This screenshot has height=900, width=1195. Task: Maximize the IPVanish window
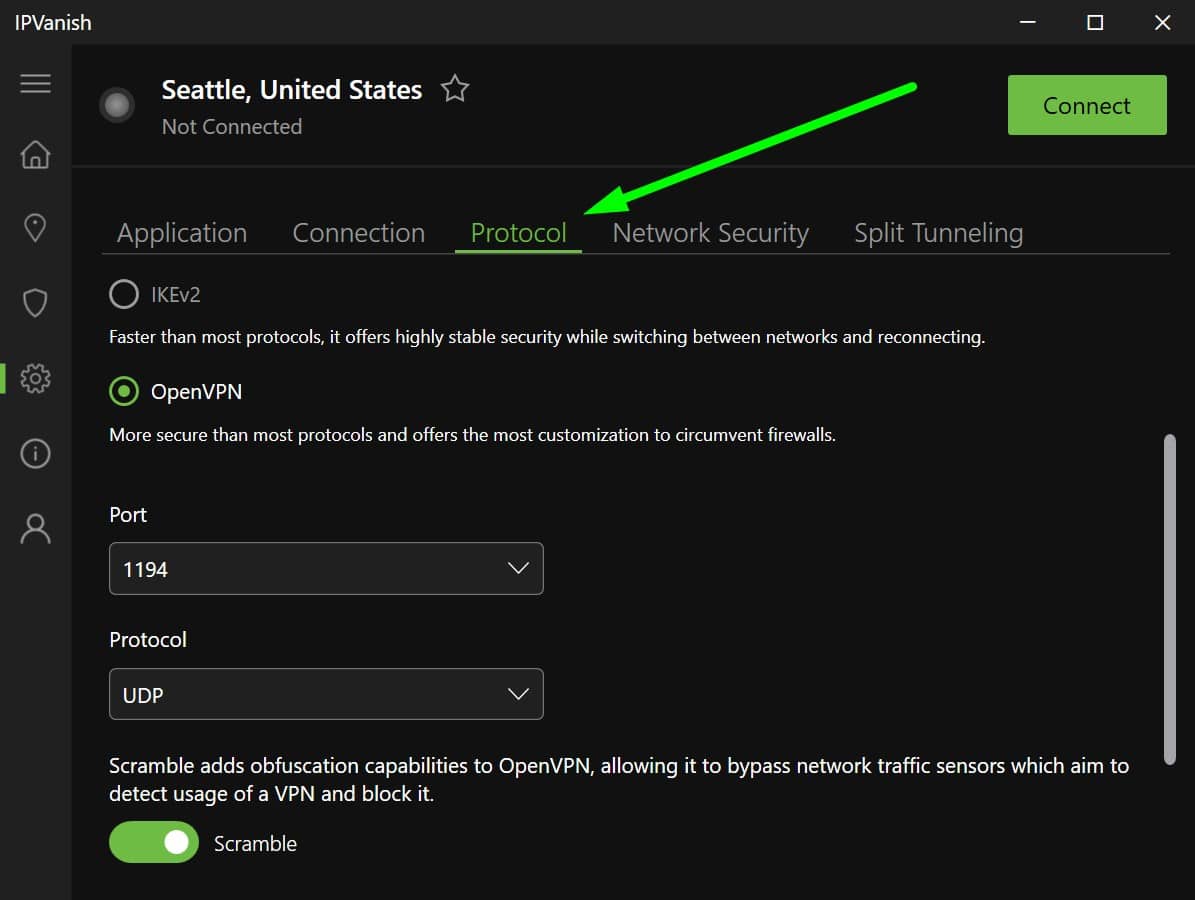(x=1095, y=22)
